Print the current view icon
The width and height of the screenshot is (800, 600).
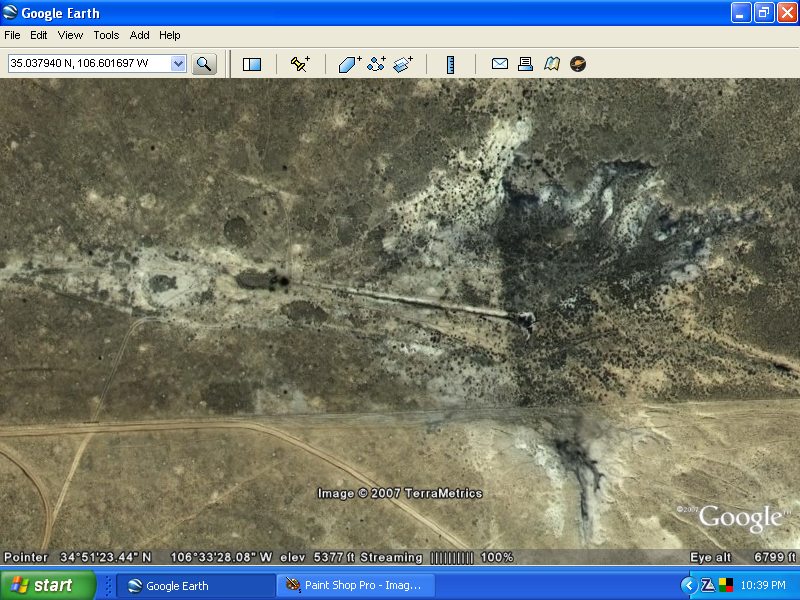[x=526, y=64]
